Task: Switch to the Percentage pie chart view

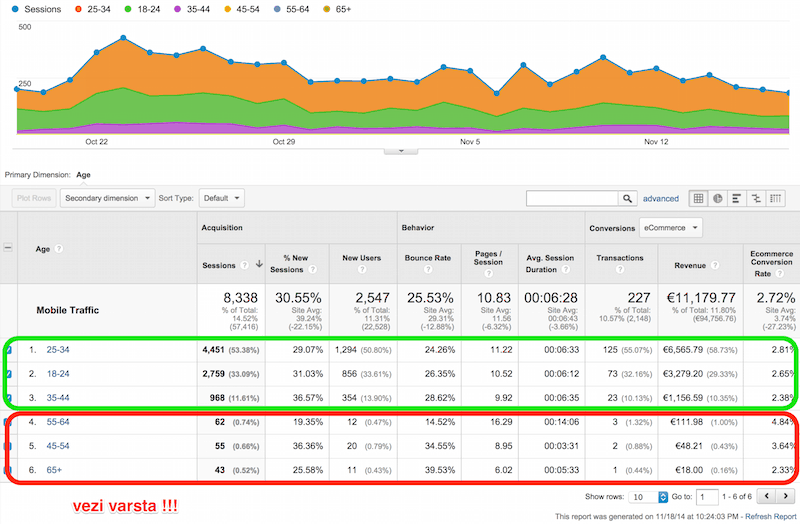Action: (717, 198)
